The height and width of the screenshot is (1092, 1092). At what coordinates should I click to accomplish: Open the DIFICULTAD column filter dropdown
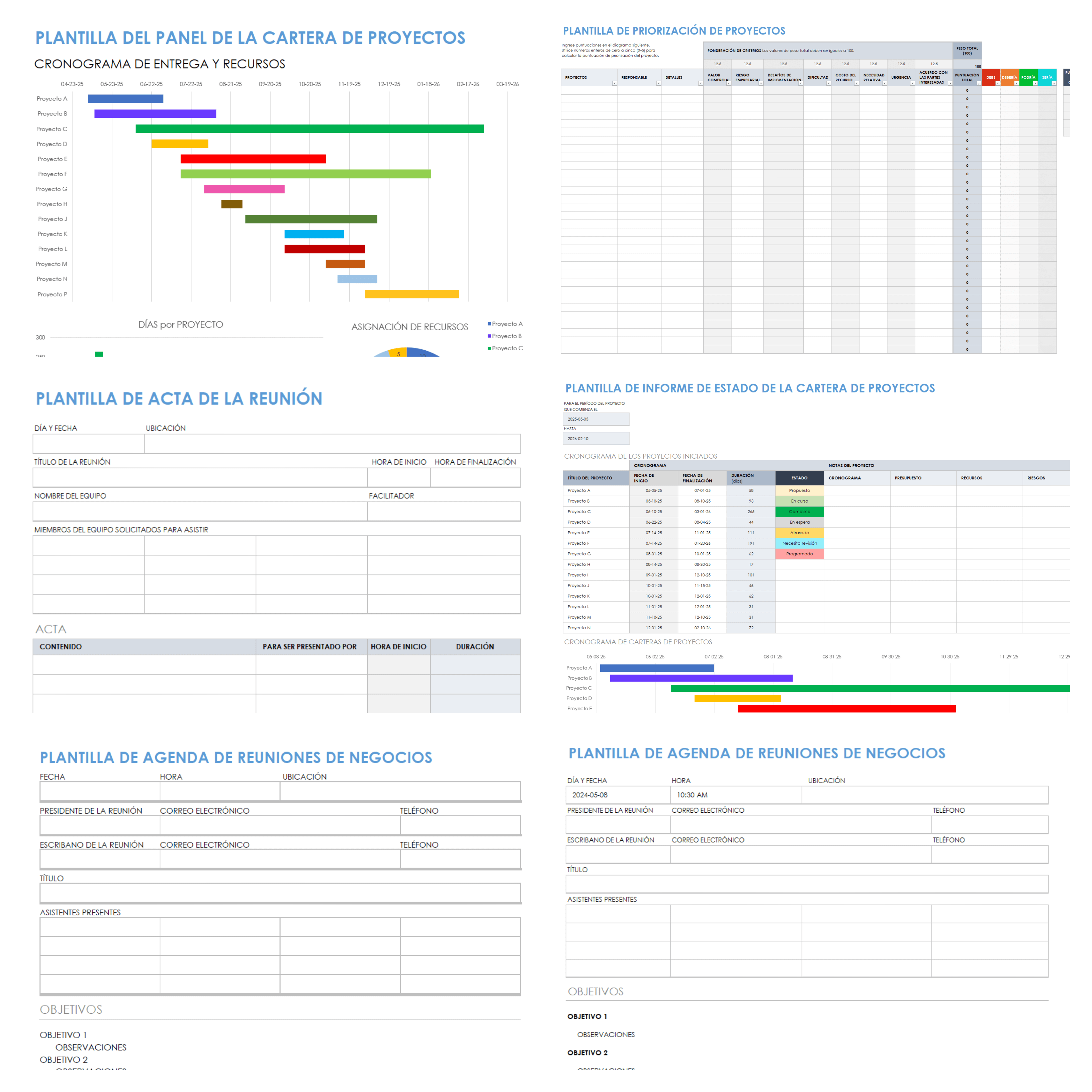pos(829,84)
